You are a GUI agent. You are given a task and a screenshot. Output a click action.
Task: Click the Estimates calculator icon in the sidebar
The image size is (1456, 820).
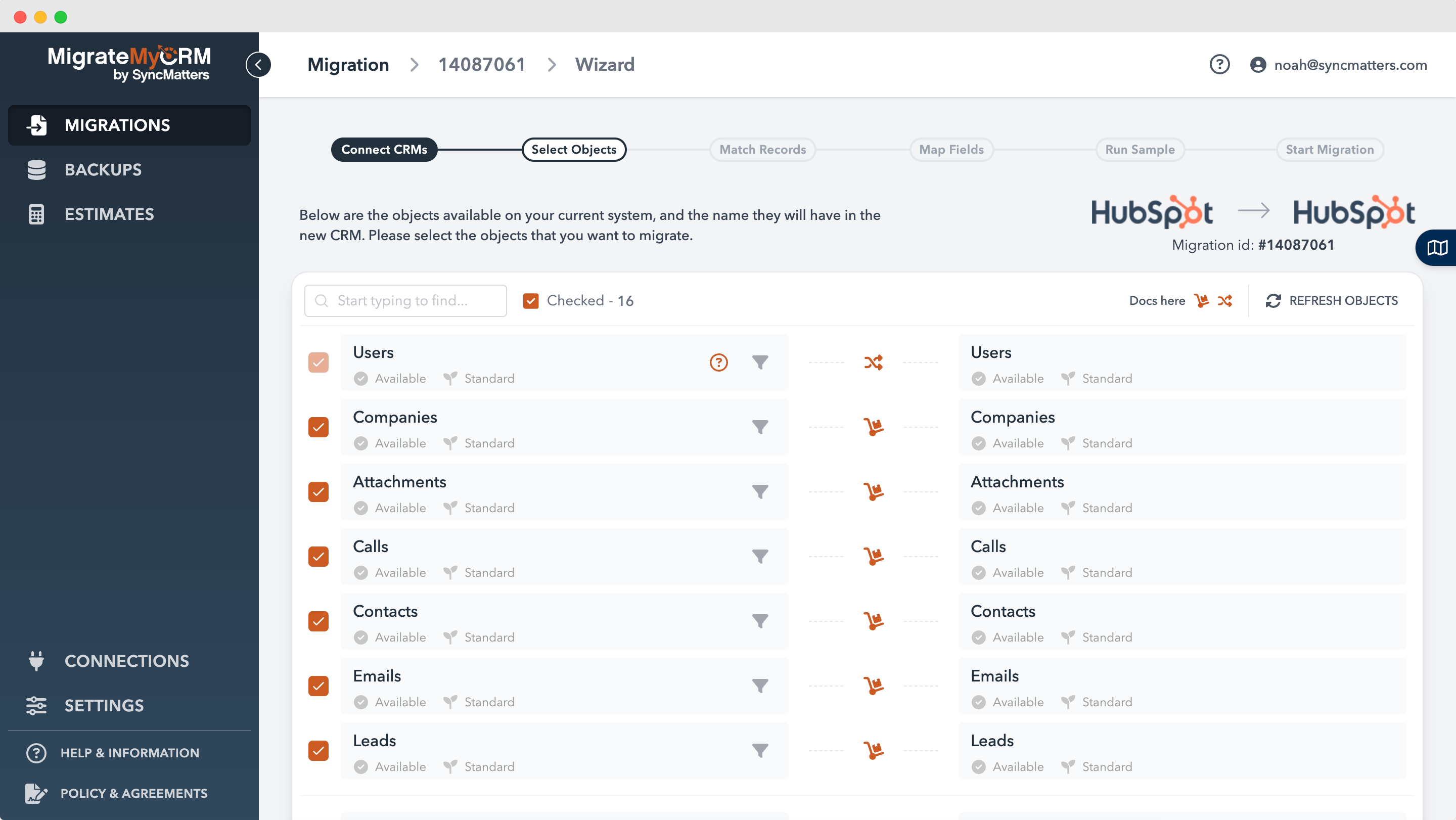[35, 214]
